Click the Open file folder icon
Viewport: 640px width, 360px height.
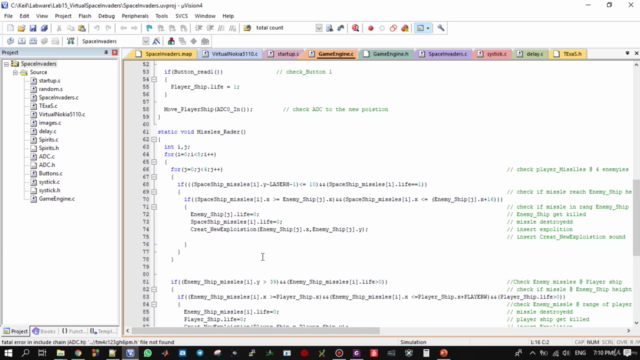21,28
